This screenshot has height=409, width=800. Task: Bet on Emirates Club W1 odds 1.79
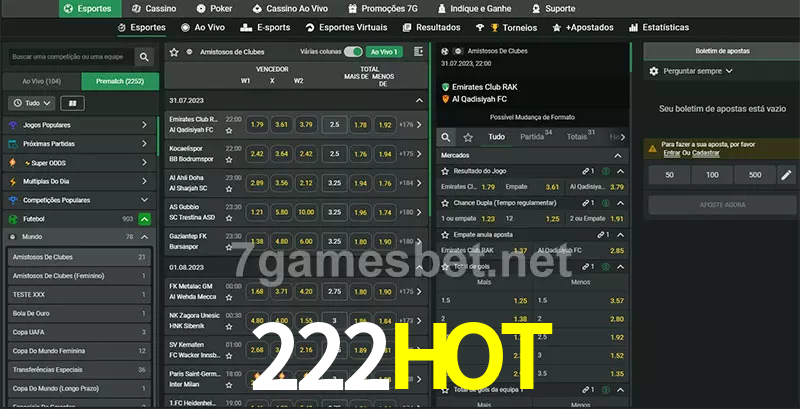[257, 125]
